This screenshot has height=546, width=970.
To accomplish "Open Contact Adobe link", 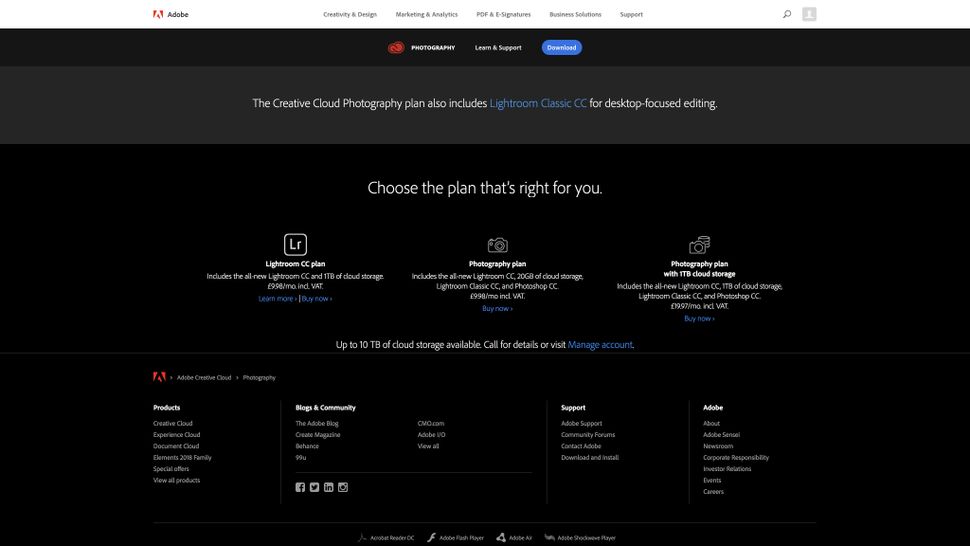I will pyautogui.click(x=581, y=446).
